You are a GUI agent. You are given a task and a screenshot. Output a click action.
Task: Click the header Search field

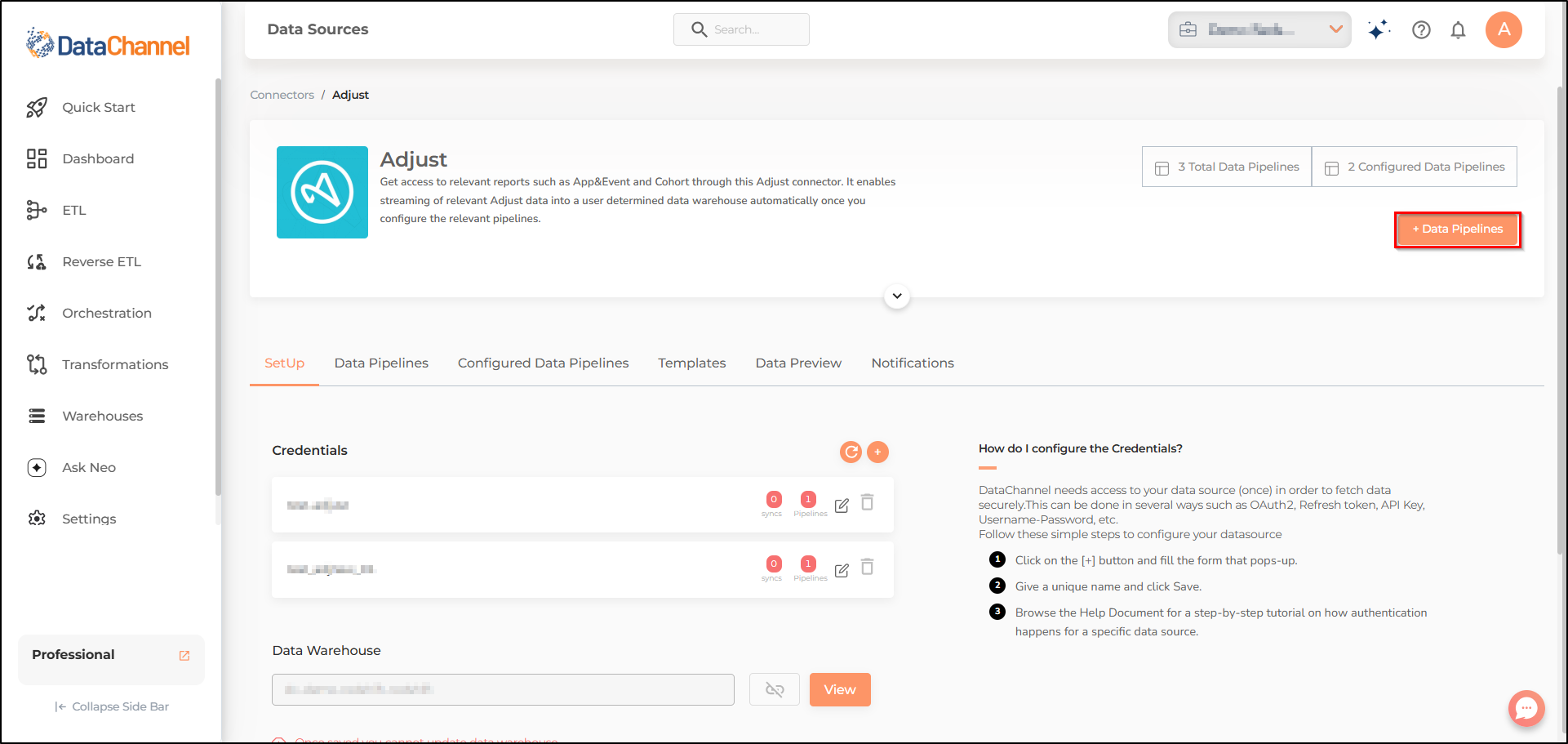[x=741, y=29]
